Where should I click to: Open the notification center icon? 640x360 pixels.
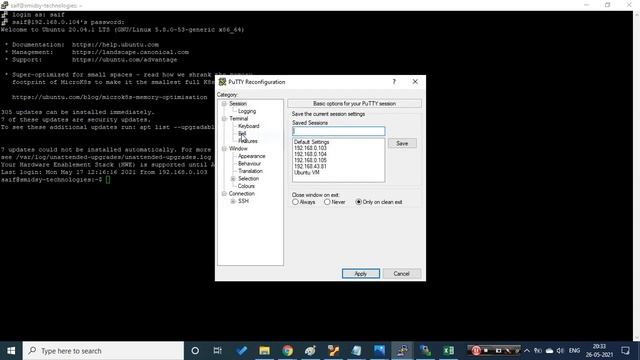click(x=625, y=351)
